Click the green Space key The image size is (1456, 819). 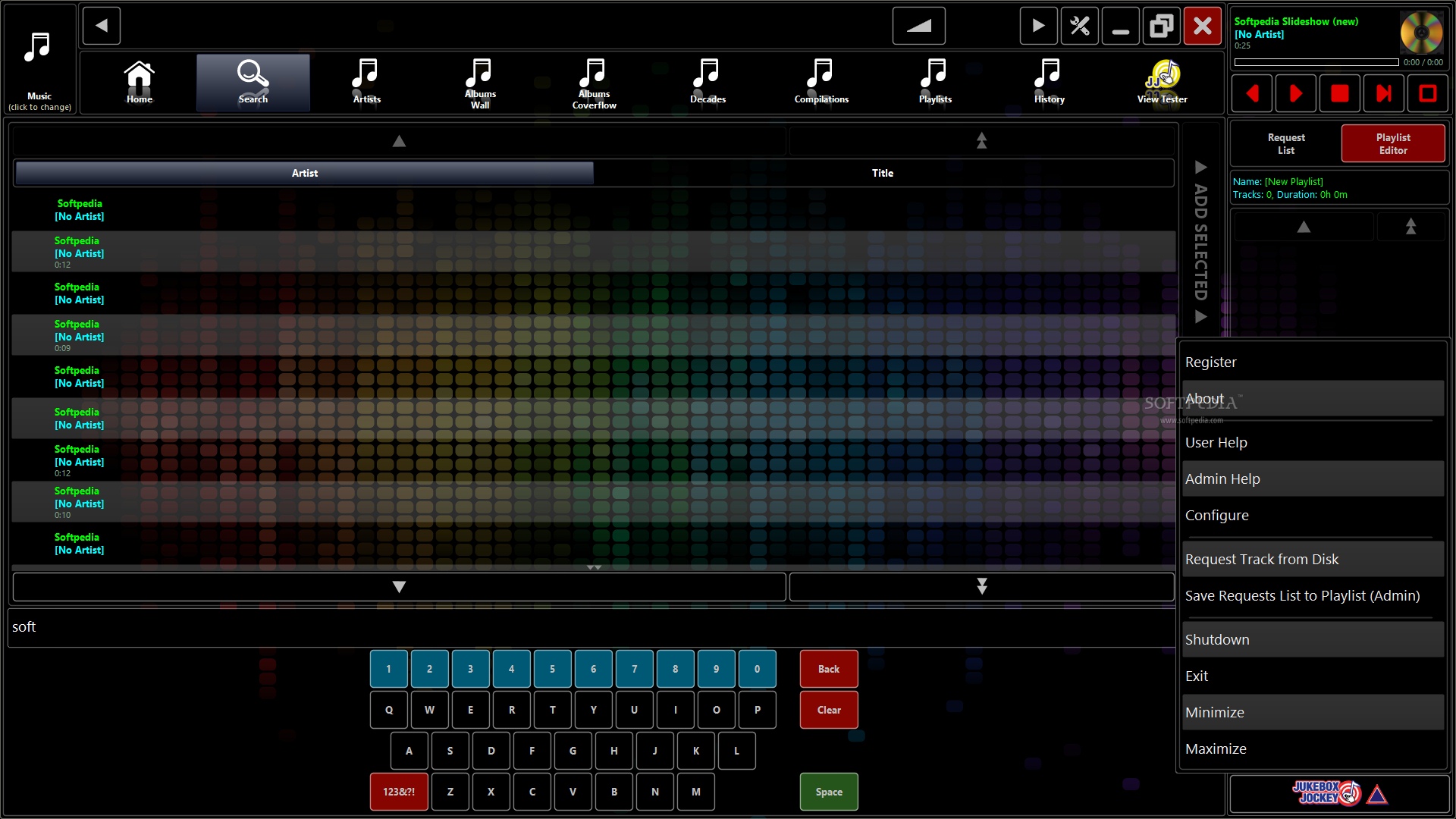pos(829,792)
